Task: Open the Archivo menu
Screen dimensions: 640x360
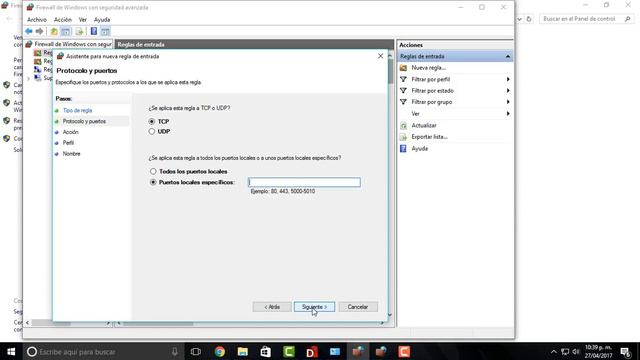Action: [x=37, y=20]
